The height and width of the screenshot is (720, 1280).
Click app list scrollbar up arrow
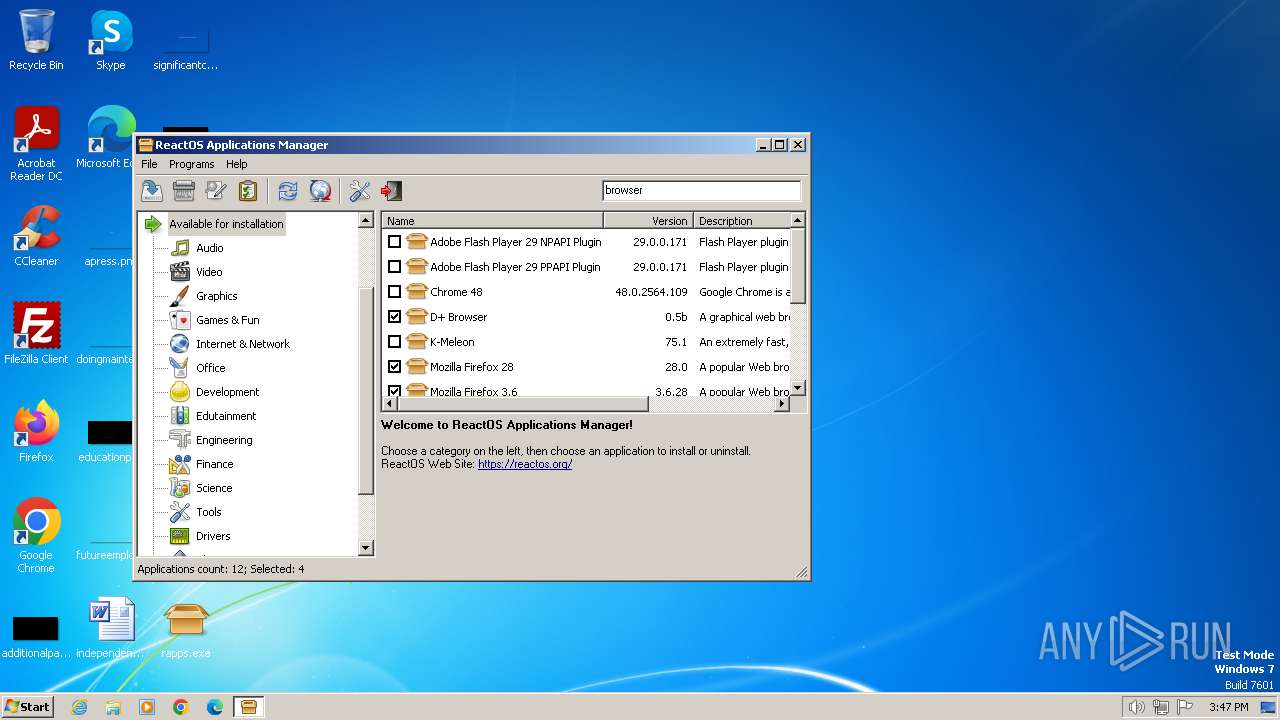click(x=798, y=220)
